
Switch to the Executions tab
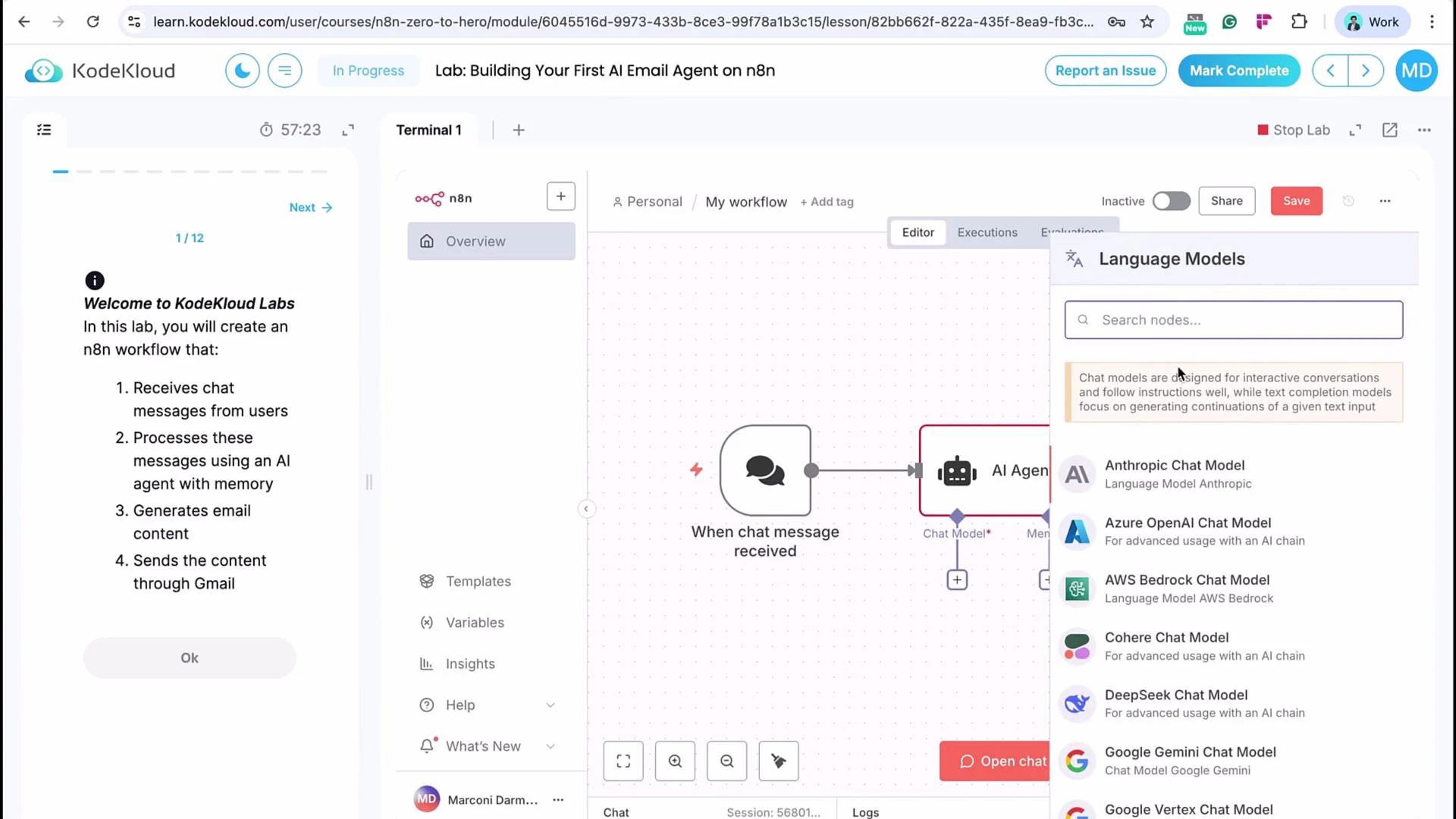click(987, 233)
